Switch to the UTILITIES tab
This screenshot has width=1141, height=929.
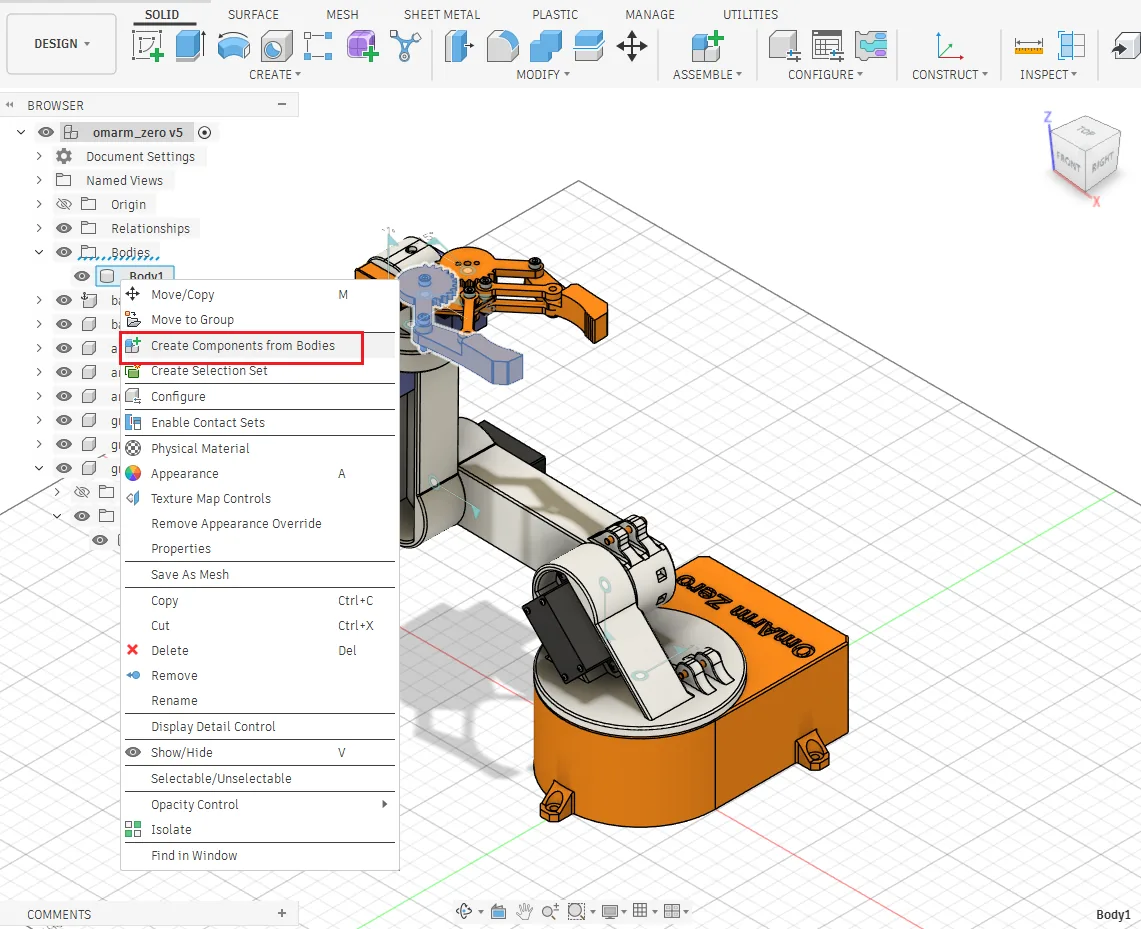click(x=750, y=15)
